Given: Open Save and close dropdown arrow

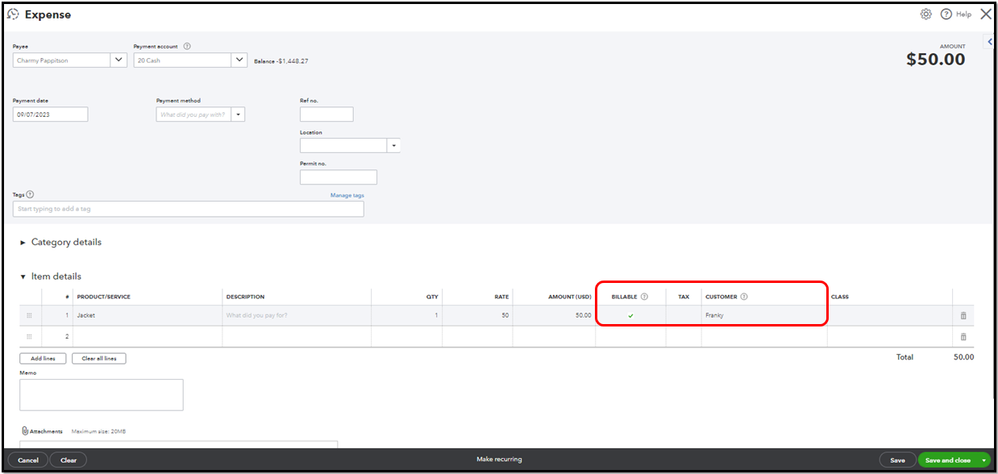Looking at the screenshot, I should tap(985, 460).
